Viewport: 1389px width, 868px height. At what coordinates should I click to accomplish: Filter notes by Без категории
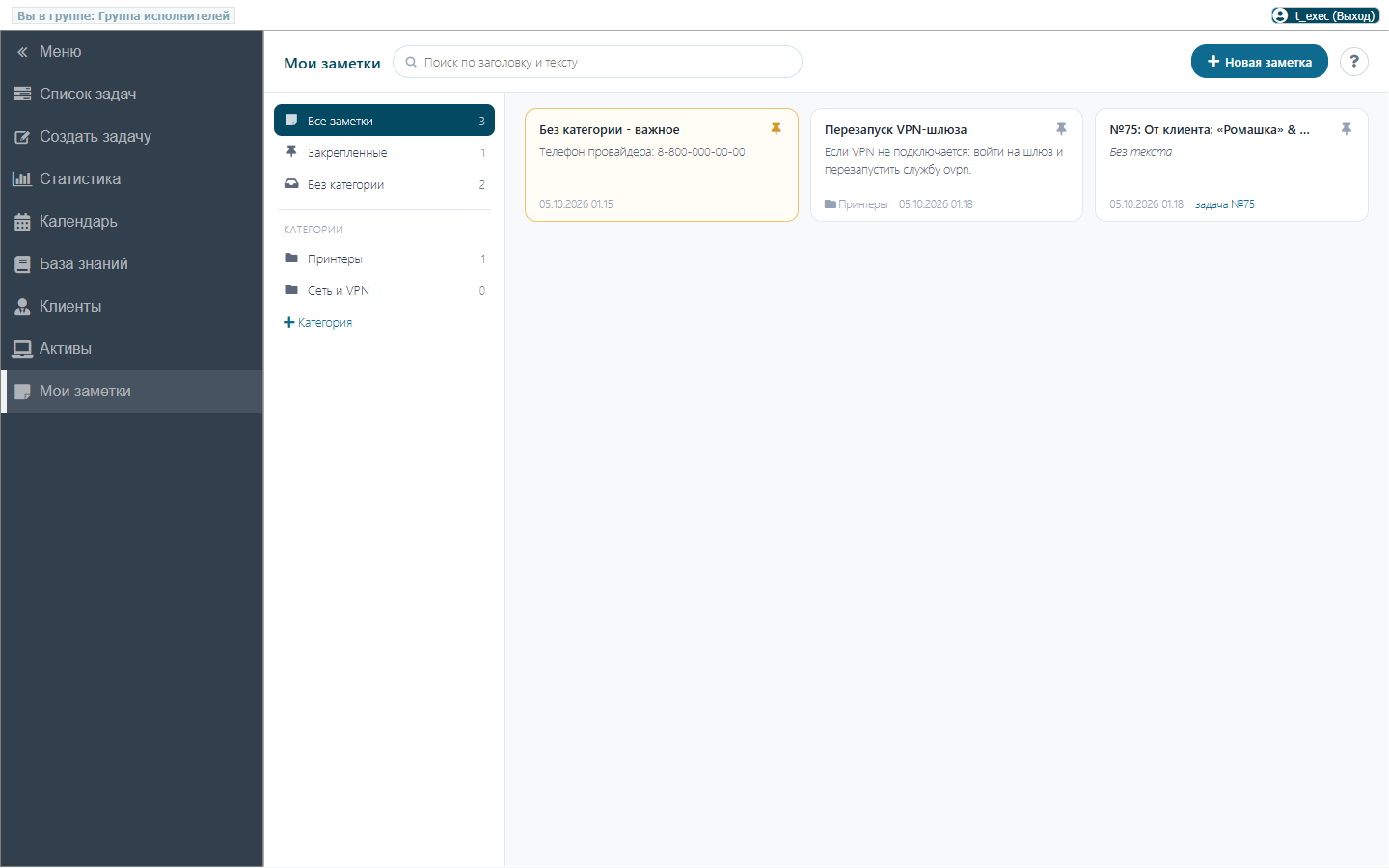[x=384, y=184]
